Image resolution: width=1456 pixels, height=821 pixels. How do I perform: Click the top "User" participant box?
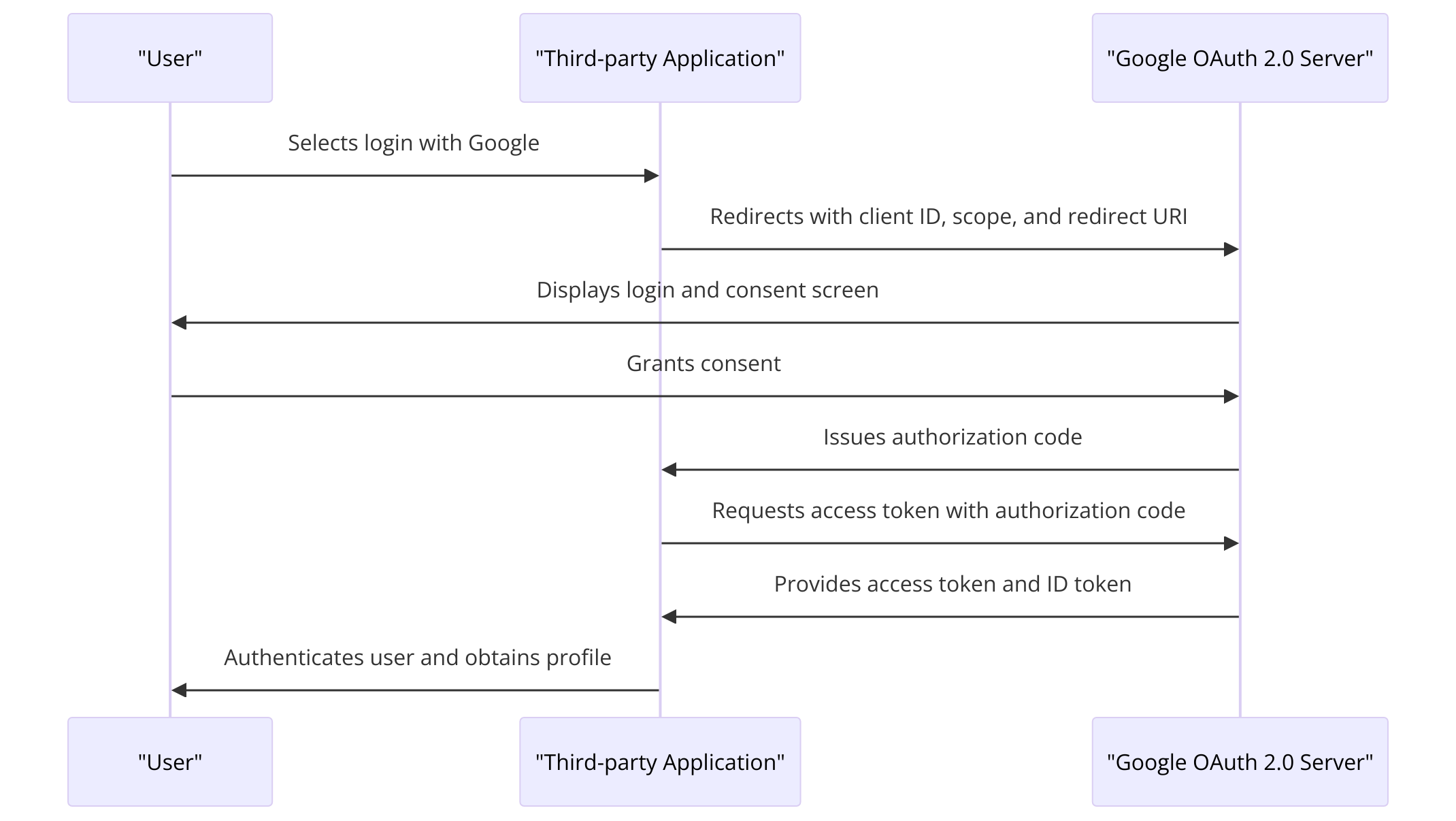click(170, 58)
